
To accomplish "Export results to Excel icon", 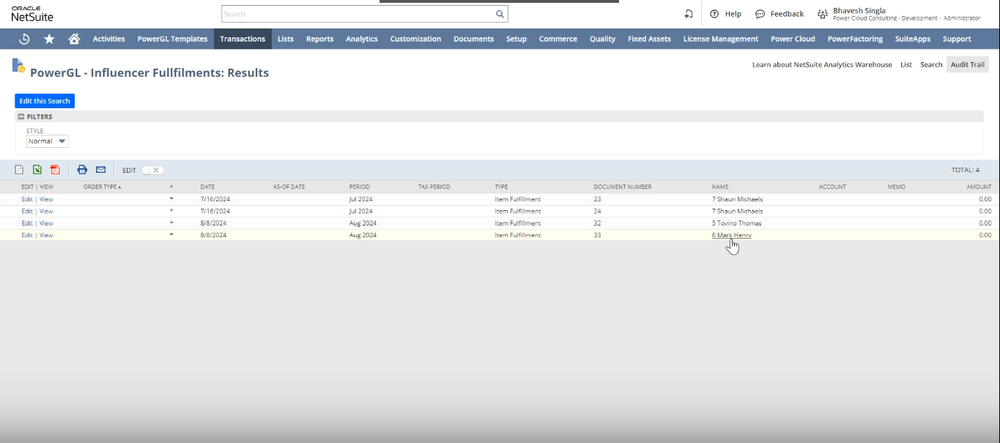I will click(37, 170).
